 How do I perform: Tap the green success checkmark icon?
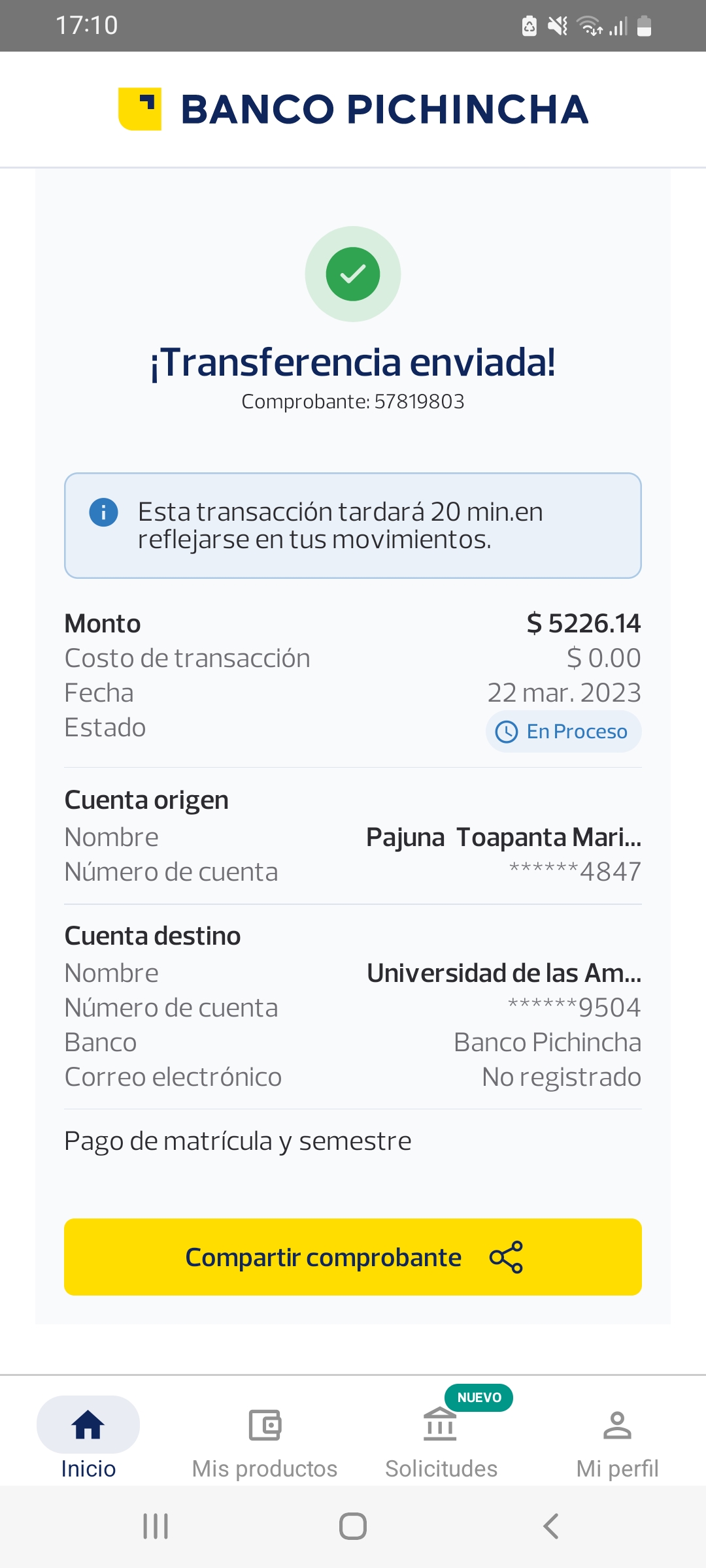(x=353, y=274)
